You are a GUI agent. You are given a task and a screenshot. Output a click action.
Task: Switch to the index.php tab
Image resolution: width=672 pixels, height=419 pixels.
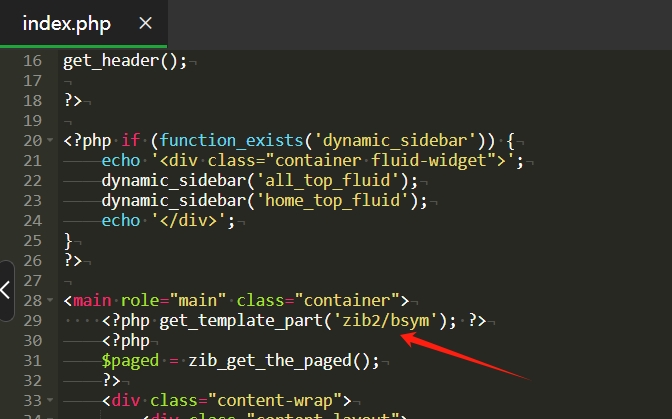tap(66, 23)
